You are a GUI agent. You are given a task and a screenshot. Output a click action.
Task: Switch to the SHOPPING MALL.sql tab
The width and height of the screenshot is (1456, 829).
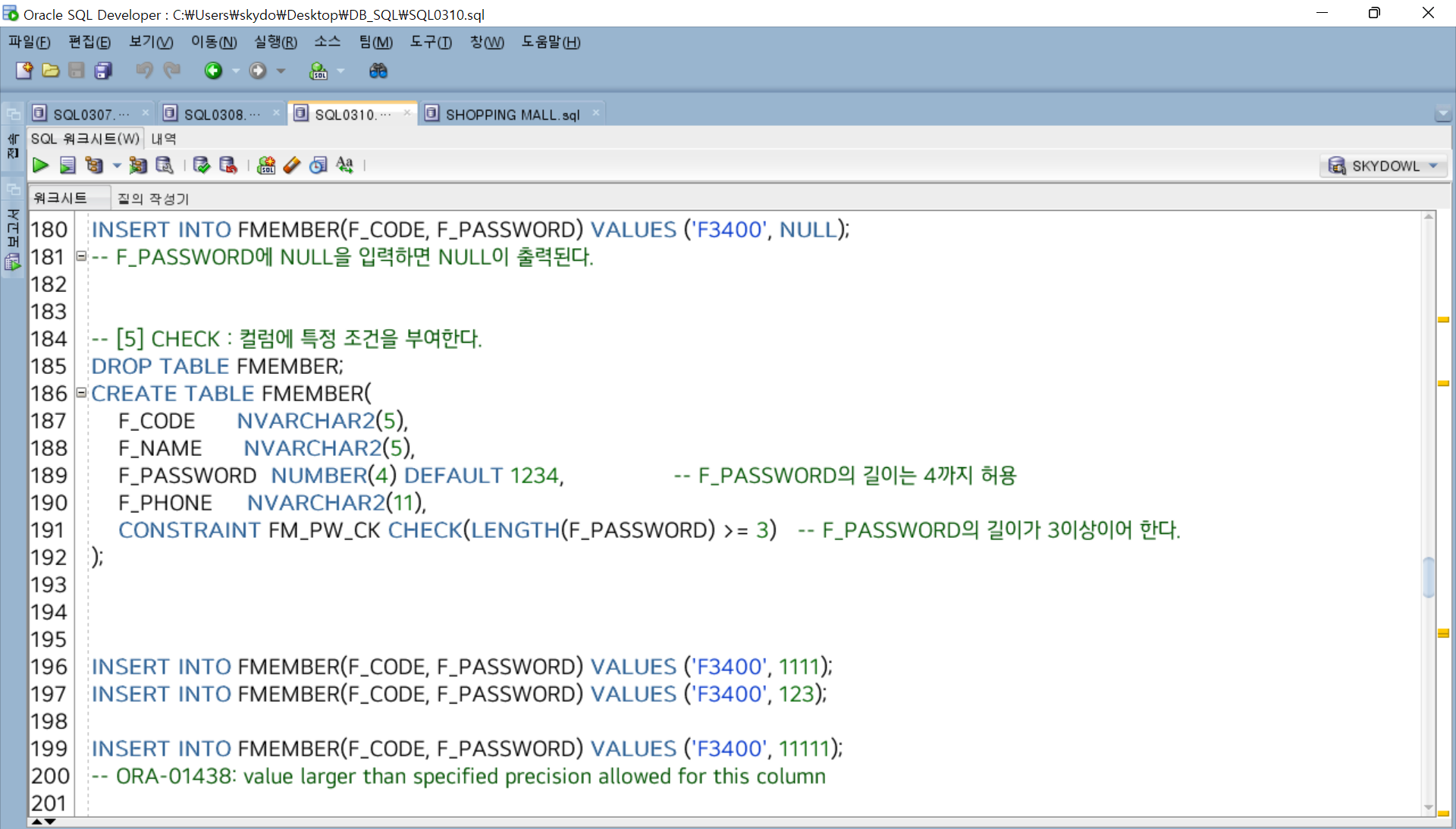click(512, 115)
